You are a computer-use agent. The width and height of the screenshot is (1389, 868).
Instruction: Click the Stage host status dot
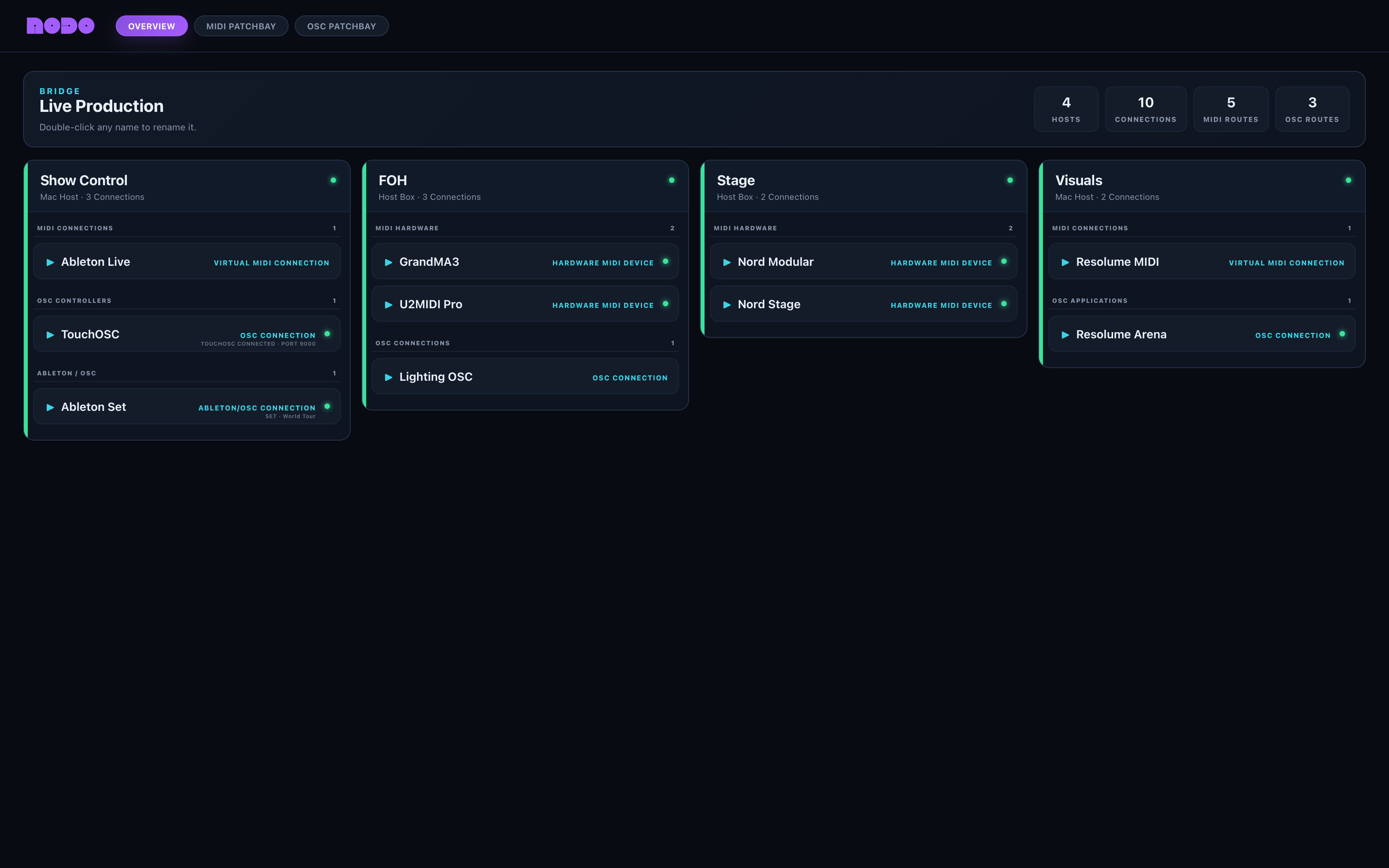(x=1010, y=180)
